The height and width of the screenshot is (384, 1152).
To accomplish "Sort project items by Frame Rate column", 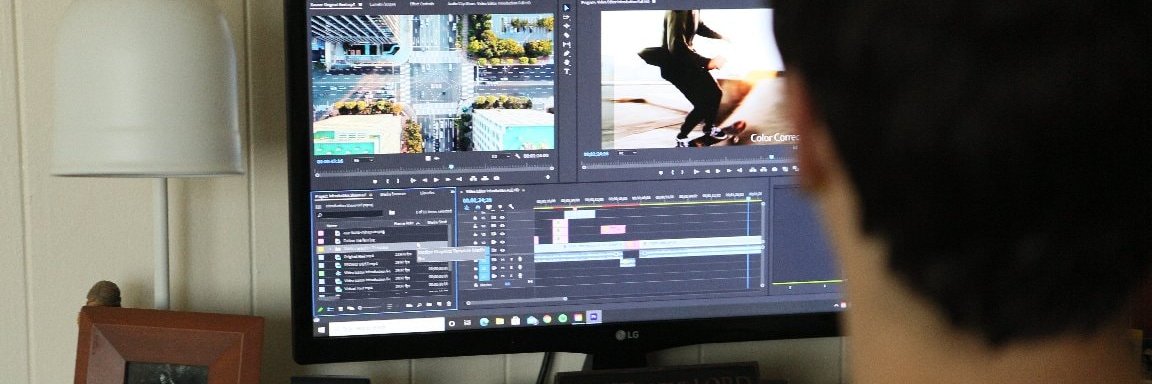I will click(x=403, y=223).
